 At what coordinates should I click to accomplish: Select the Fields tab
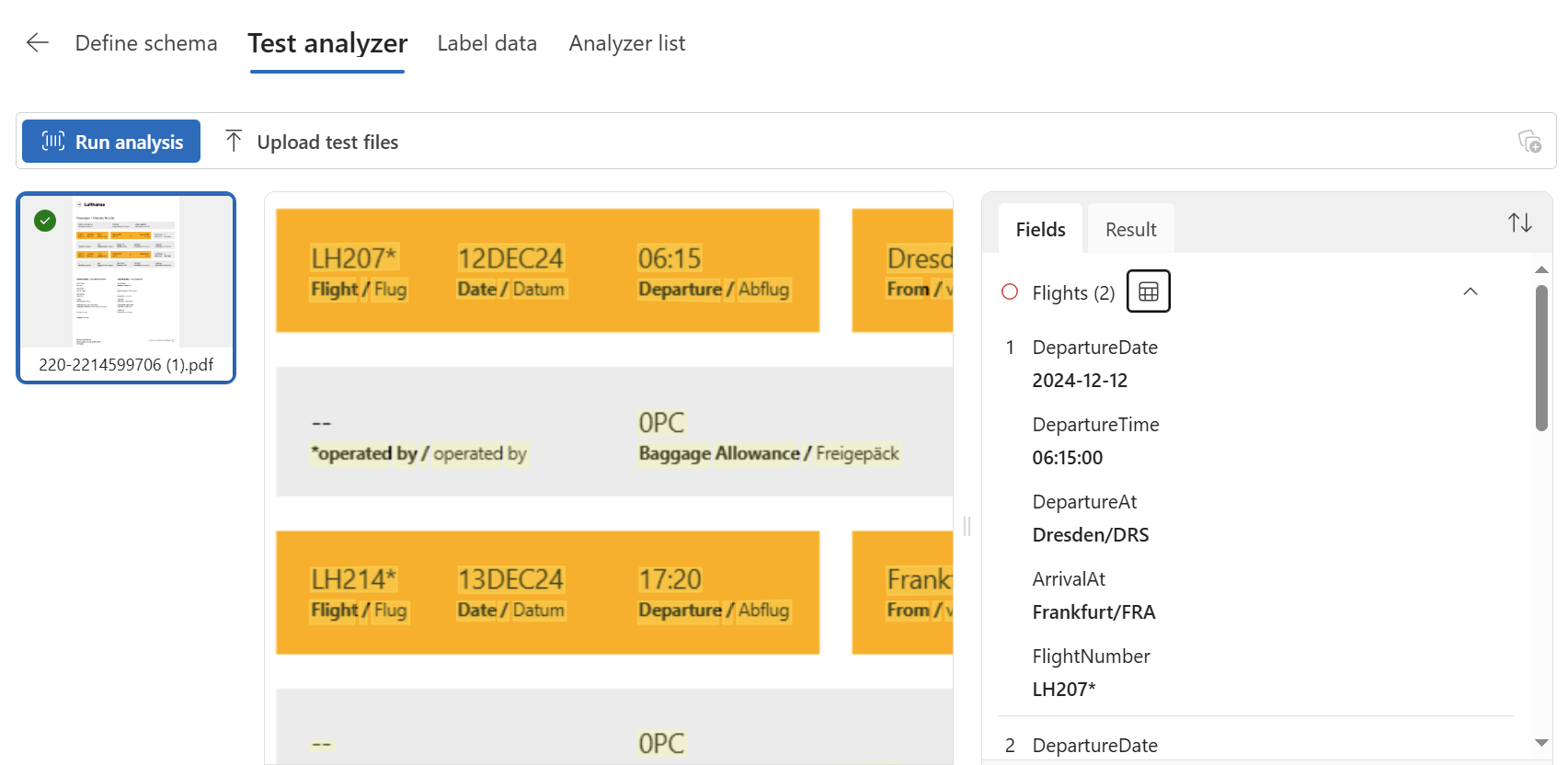pyautogui.click(x=1040, y=229)
